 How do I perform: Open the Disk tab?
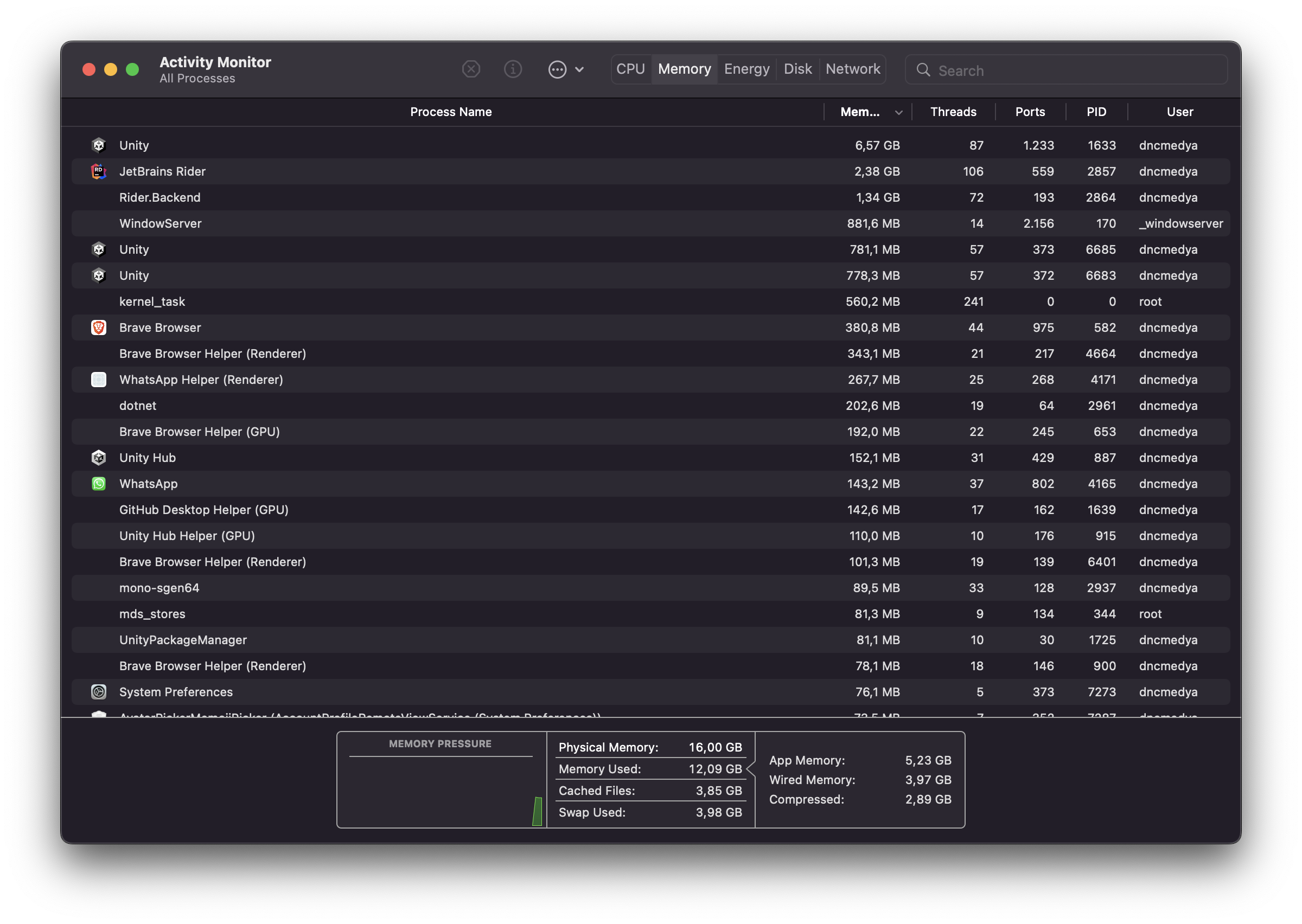(797, 69)
